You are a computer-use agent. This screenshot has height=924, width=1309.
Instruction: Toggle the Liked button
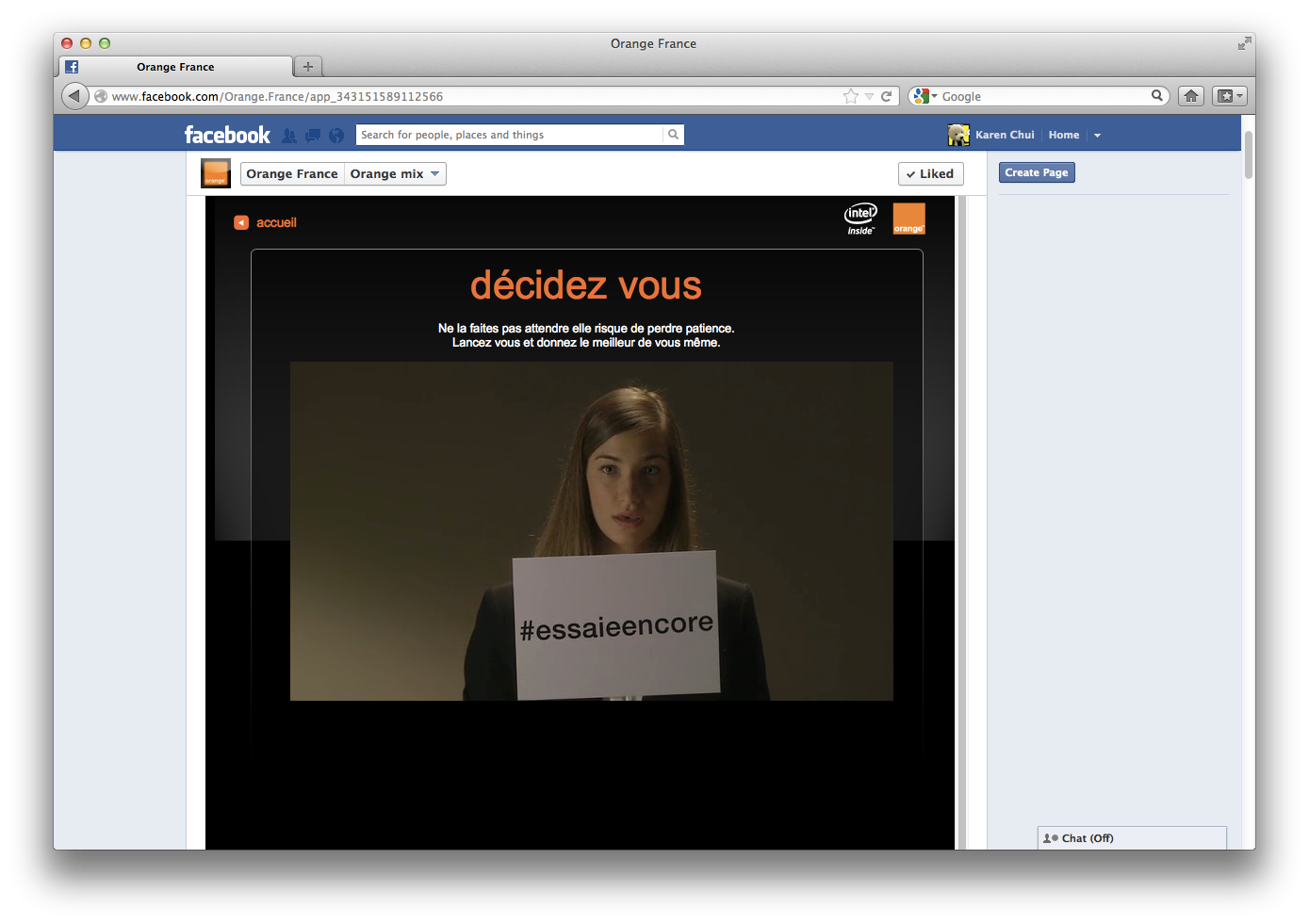[930, 173]
